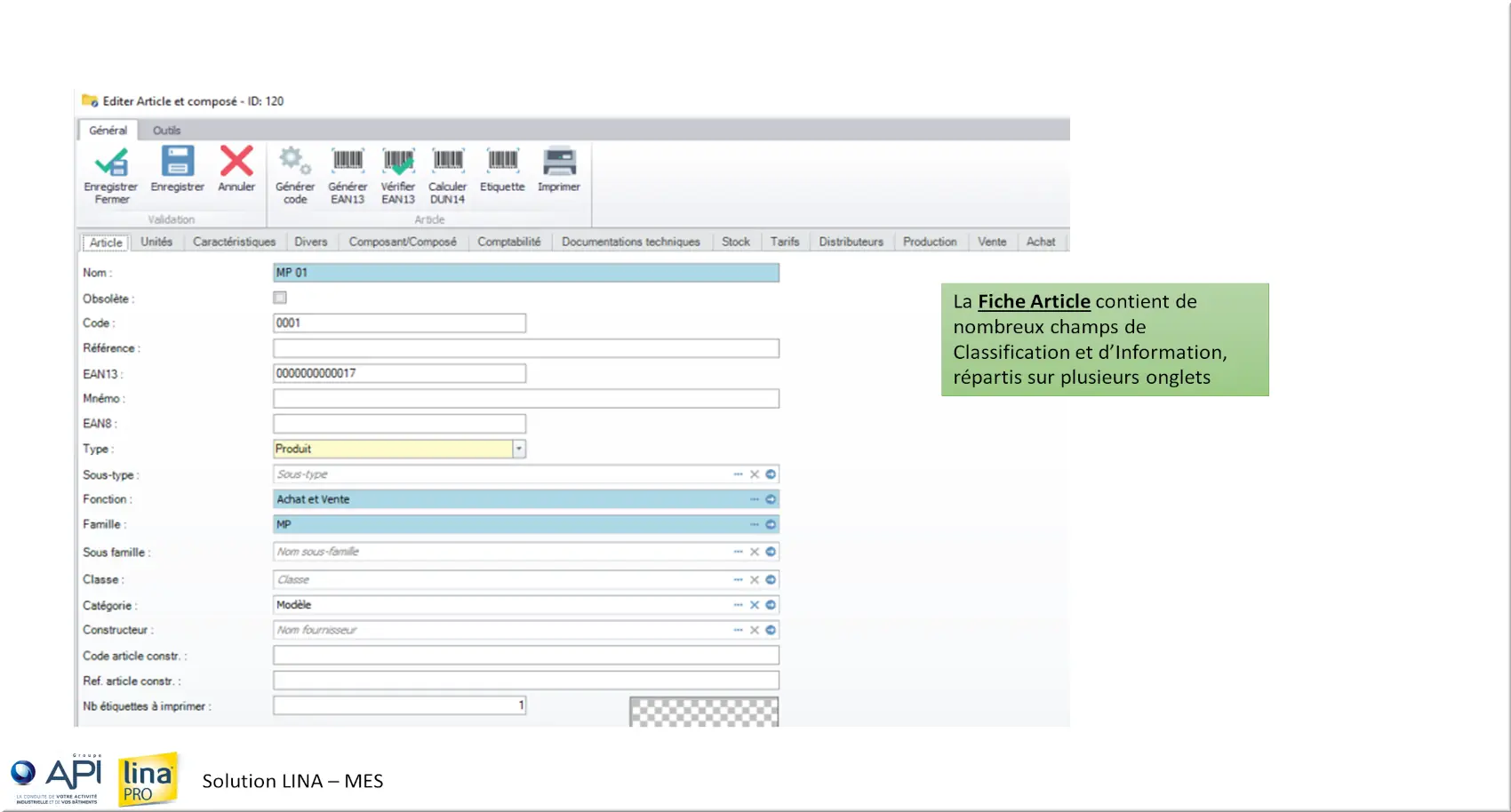Image resolution: width=1511 pixels, height=812 pixels.
Task: Open Catégorie record with arrow icon
Action: [x=771, y=605]
